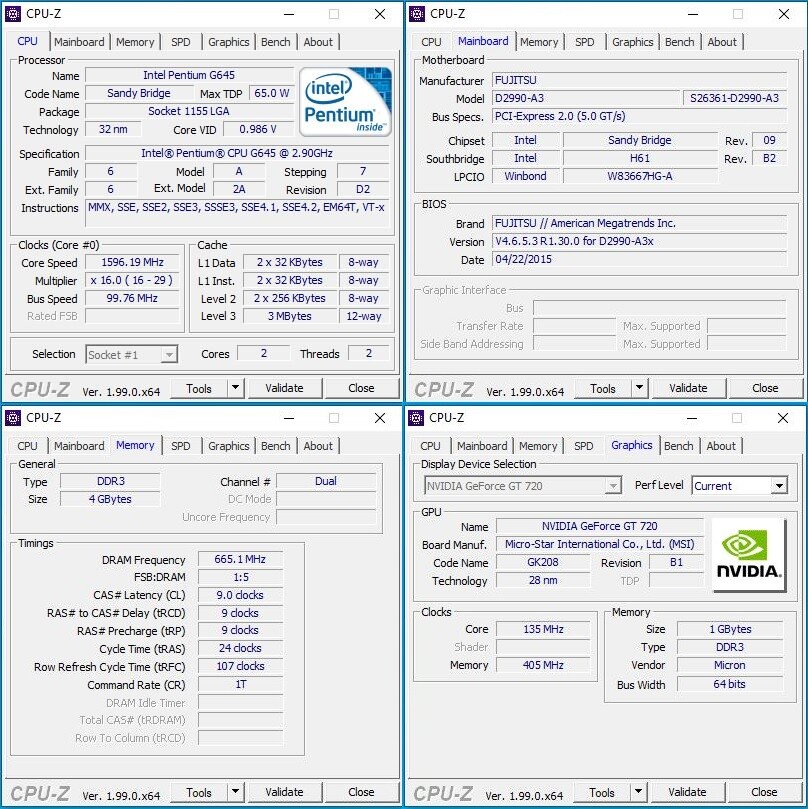
Task: Click GPU memory bus width 64 bits
Action: click(x=730, y=684)
